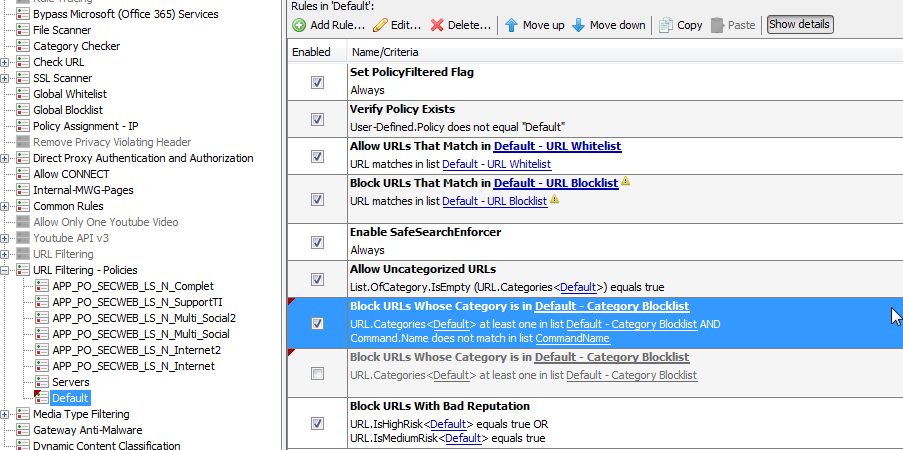The image size is (903, 450).
Task: Click the Global Blocklist rule set icon
Action: coord(23,110)
